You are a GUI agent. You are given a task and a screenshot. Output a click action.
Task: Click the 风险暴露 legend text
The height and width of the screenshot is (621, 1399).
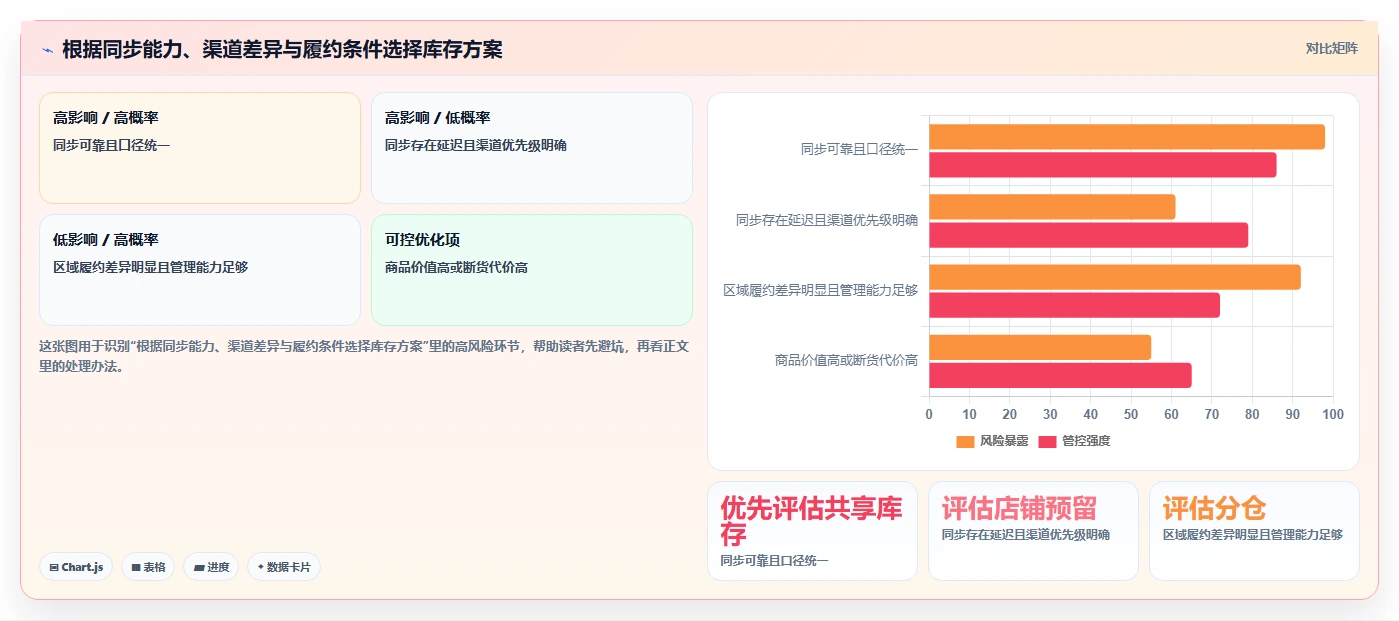1004,441
